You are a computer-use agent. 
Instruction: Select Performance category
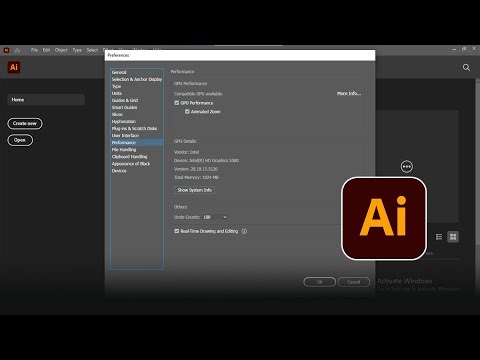(x=137, y=142)
